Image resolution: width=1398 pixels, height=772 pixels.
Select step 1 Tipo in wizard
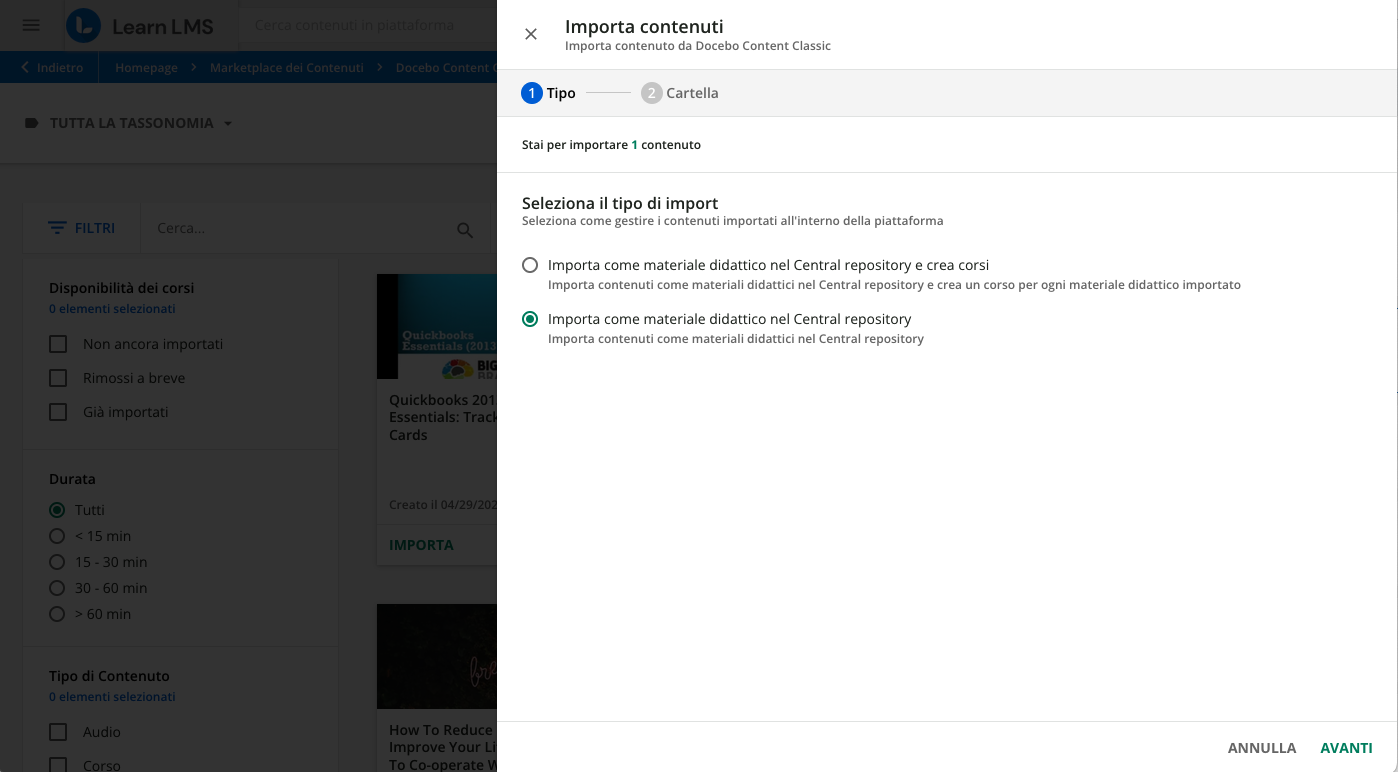548,93
